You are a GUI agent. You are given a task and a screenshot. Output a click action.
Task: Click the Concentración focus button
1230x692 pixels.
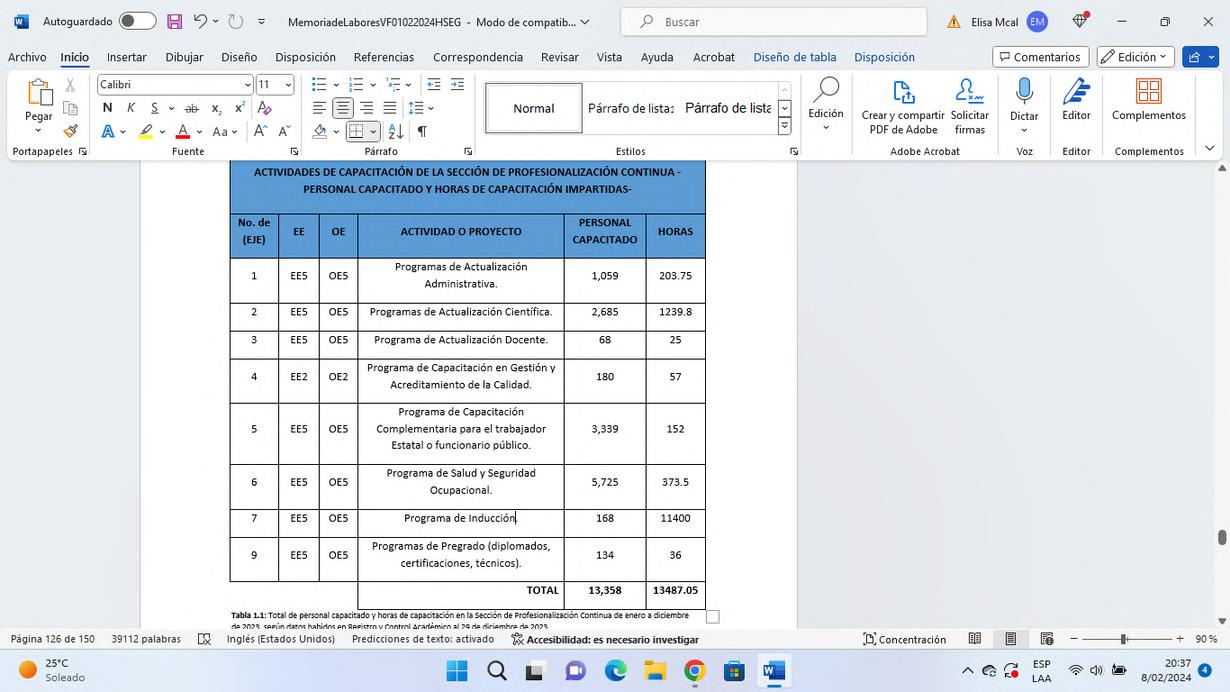(x=905, y=639)
